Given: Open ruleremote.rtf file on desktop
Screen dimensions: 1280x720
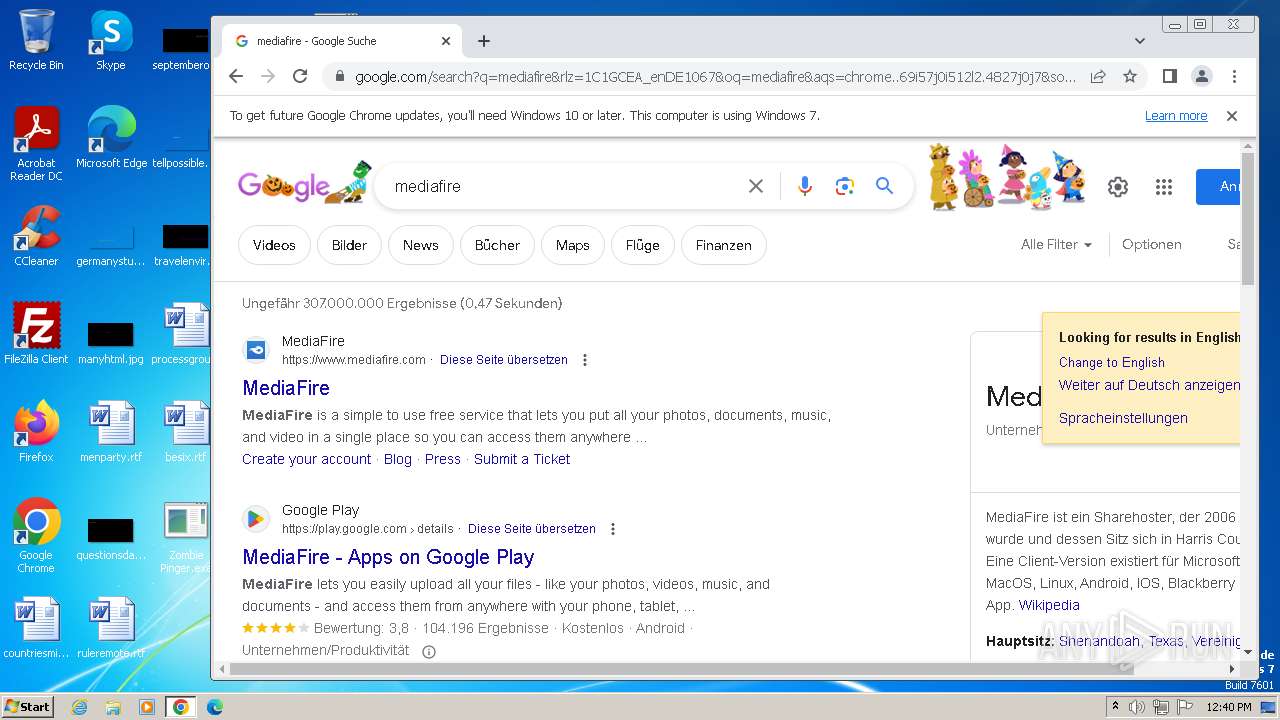Looking at the screenshot, I should coord(110,627).
